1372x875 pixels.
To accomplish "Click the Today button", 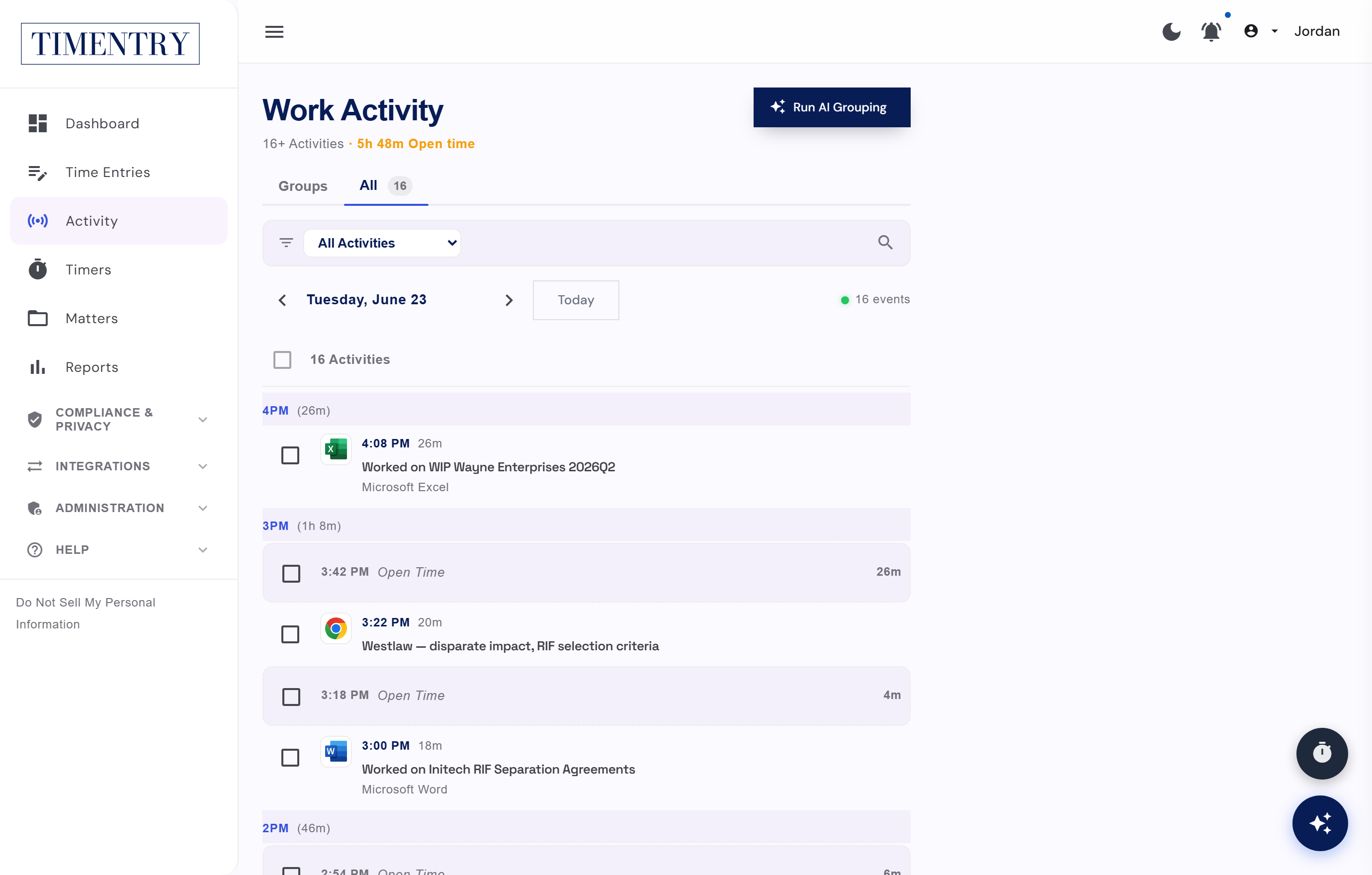I will [x=576, y=300].
